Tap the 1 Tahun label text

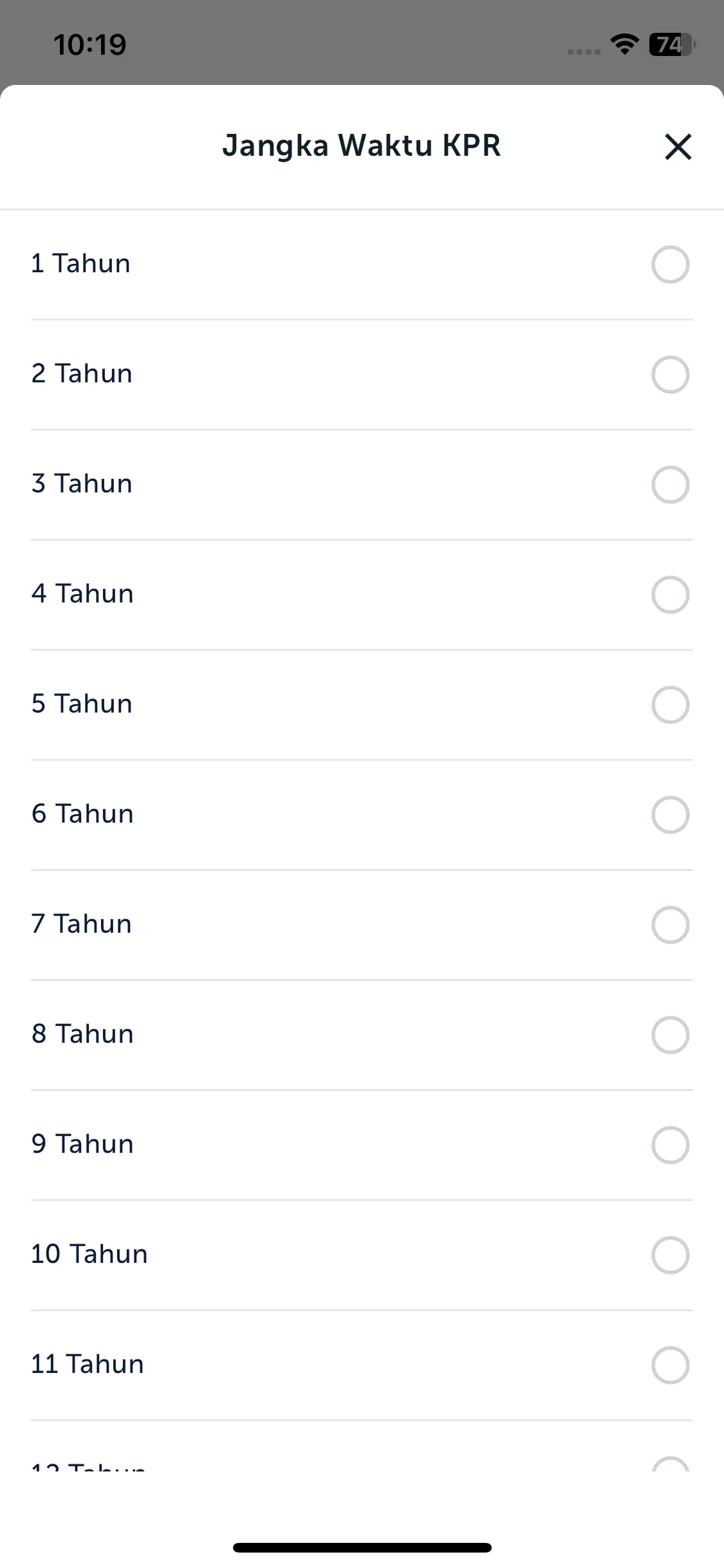(x=81, y=264)
